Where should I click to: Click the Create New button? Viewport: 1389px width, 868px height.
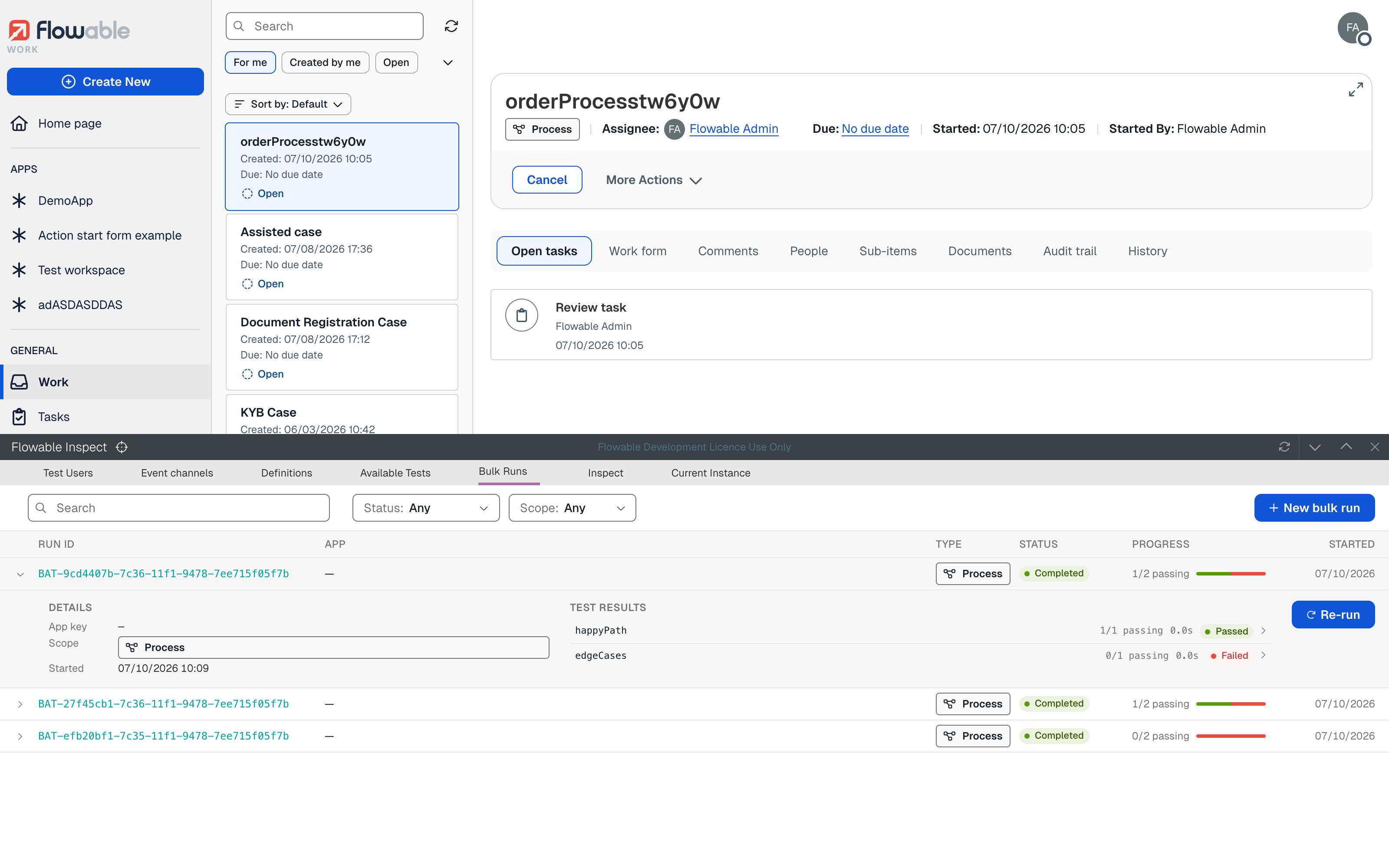(x=105, y=82)
